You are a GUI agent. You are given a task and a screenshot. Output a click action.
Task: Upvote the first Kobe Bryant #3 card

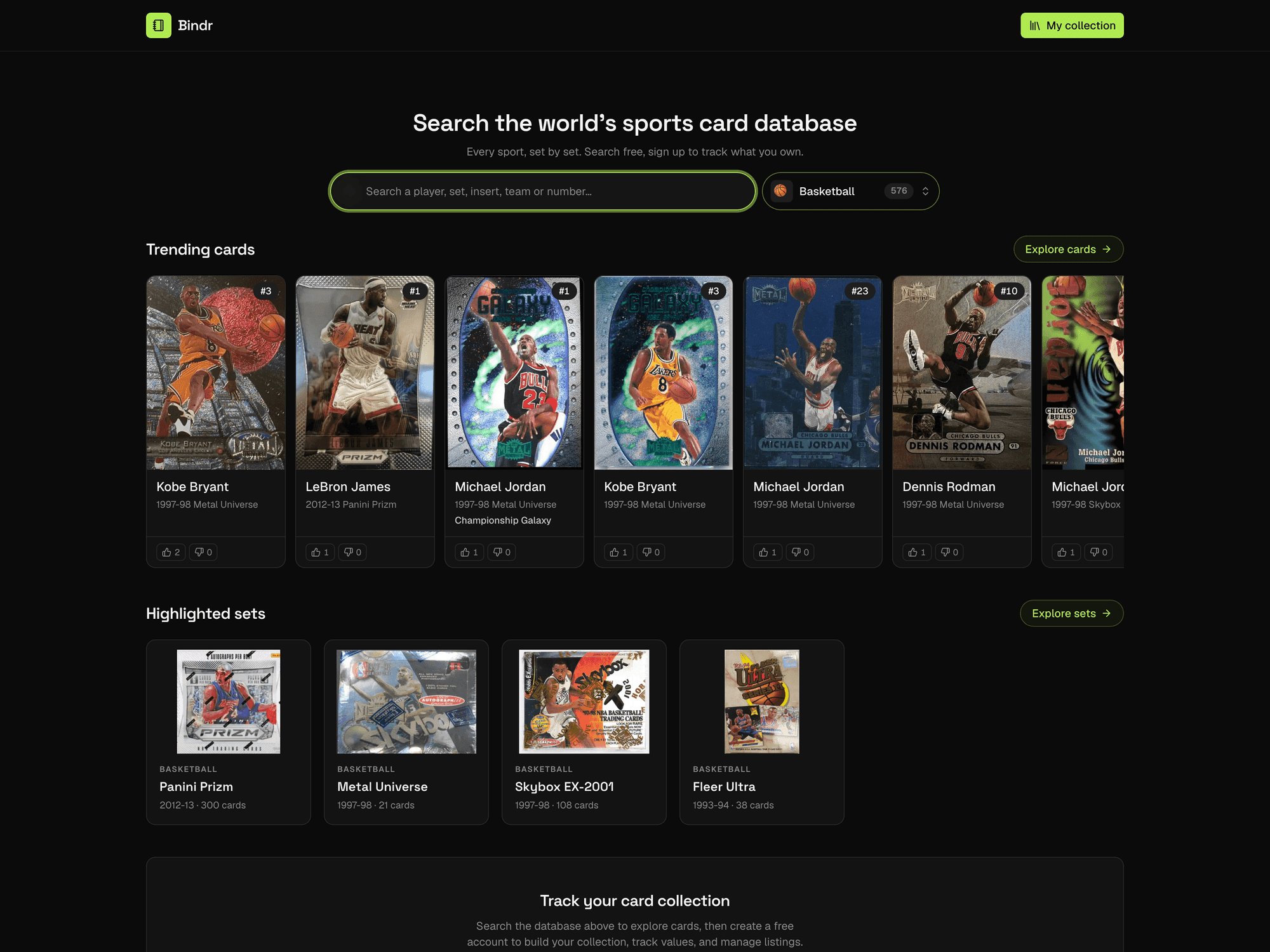171,552
